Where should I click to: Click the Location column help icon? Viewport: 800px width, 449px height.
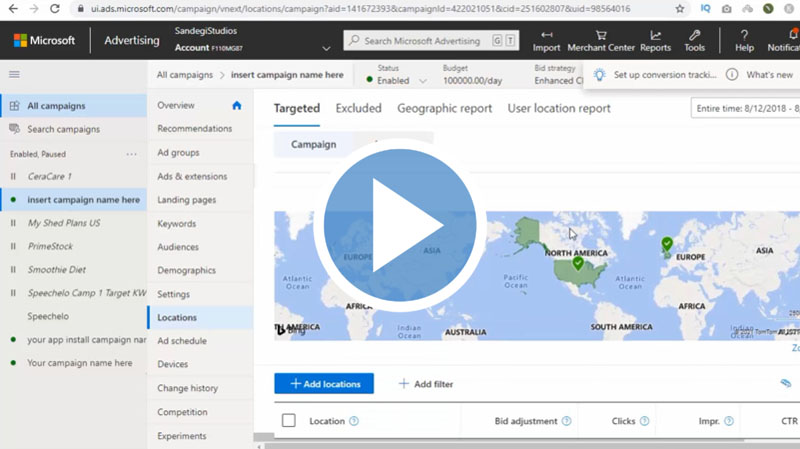(x=354, y=421)
